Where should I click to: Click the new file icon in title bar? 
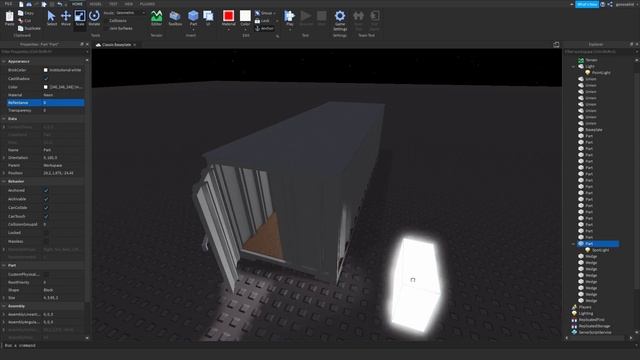pyautogui.click(x=21, y=4)
